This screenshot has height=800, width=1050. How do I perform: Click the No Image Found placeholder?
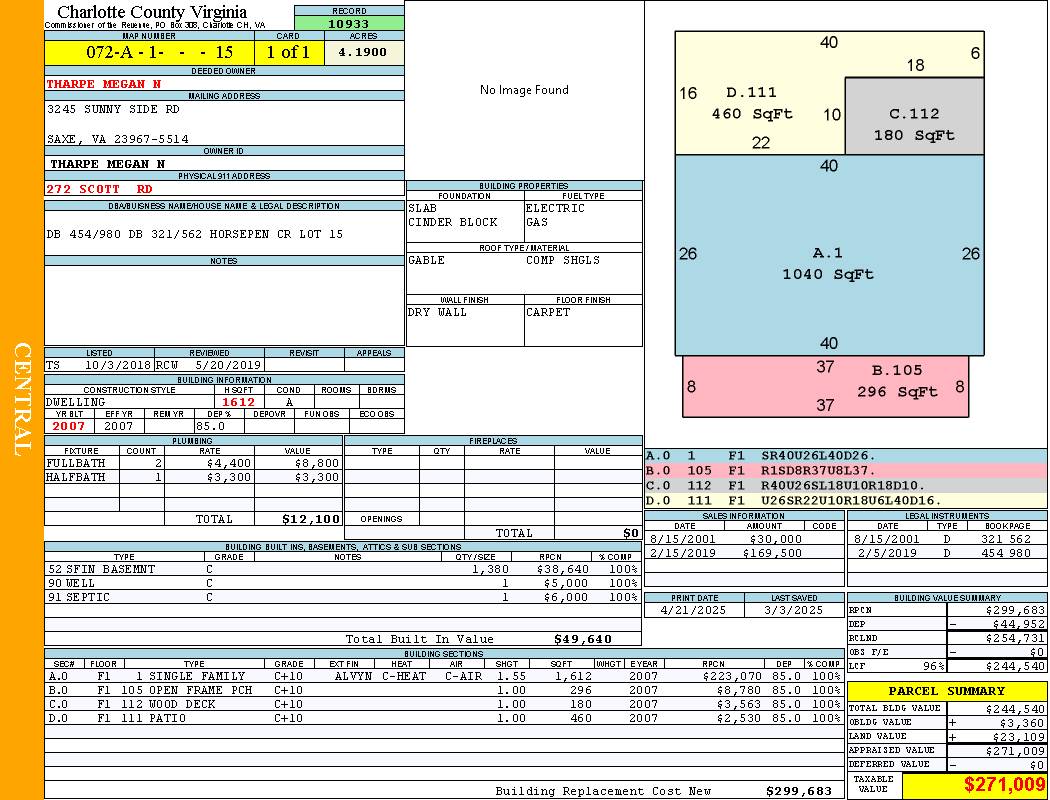pyautogui.click(x=524, y=90)
